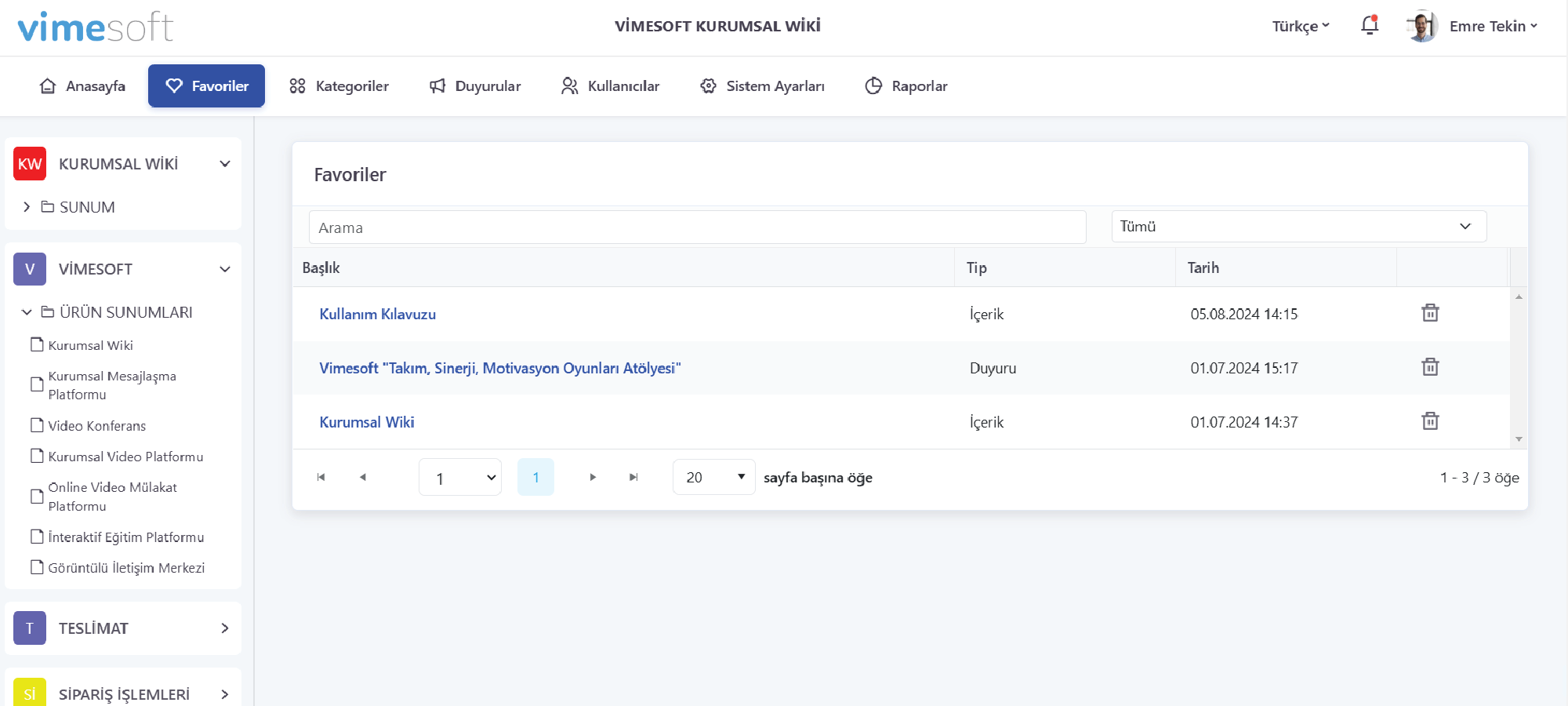Expand the SUNUM folder arrow
Viewport: 1568px width, 706px height.
[27, 206]
